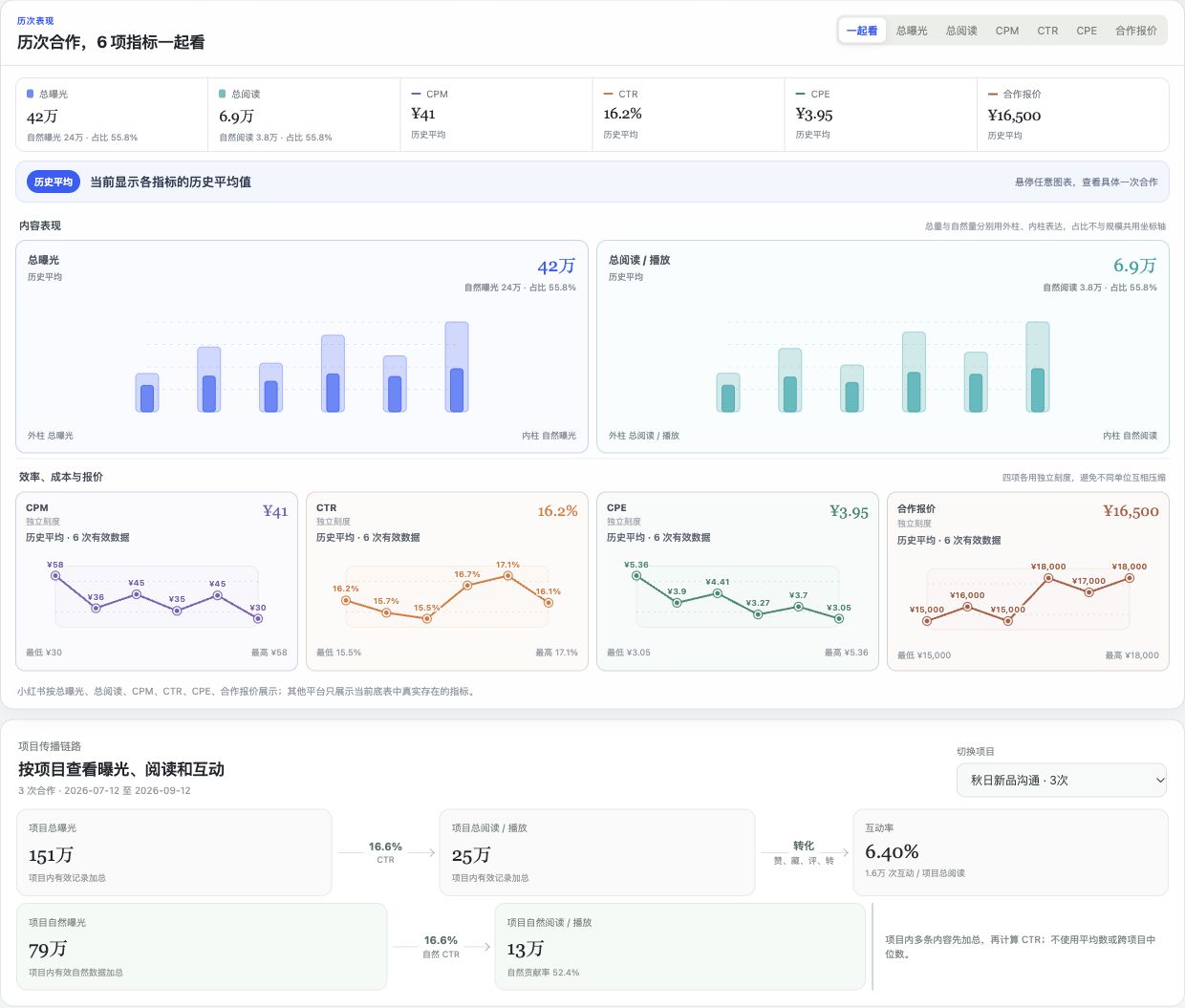This screenshot has width=1185, height=1008.
Task: Click the ¥41 value in the top CPM summary card
Action: point(423,114)
